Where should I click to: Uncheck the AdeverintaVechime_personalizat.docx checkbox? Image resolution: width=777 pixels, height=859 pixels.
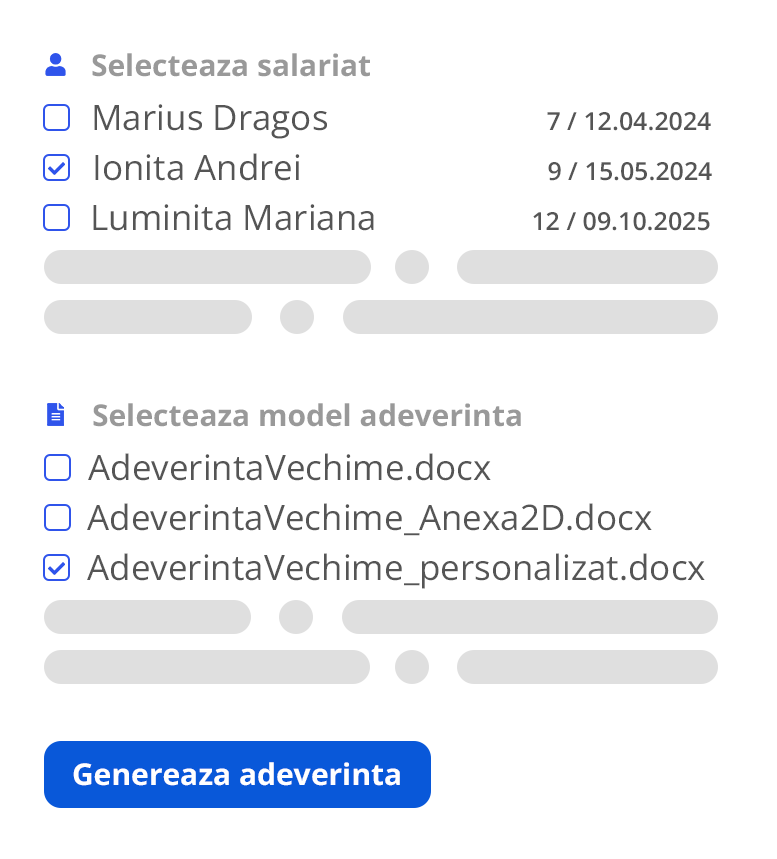tap(57, 568)
